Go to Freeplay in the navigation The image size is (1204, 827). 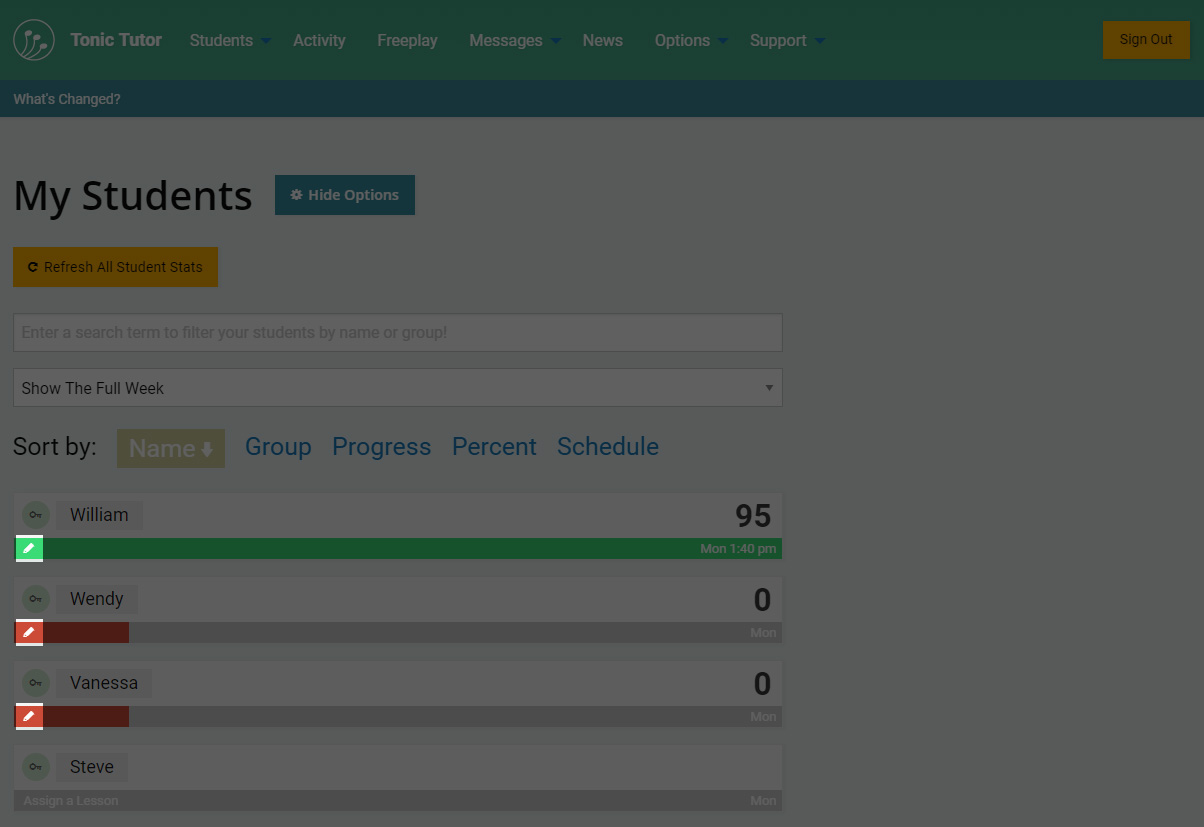coord(407,40)
